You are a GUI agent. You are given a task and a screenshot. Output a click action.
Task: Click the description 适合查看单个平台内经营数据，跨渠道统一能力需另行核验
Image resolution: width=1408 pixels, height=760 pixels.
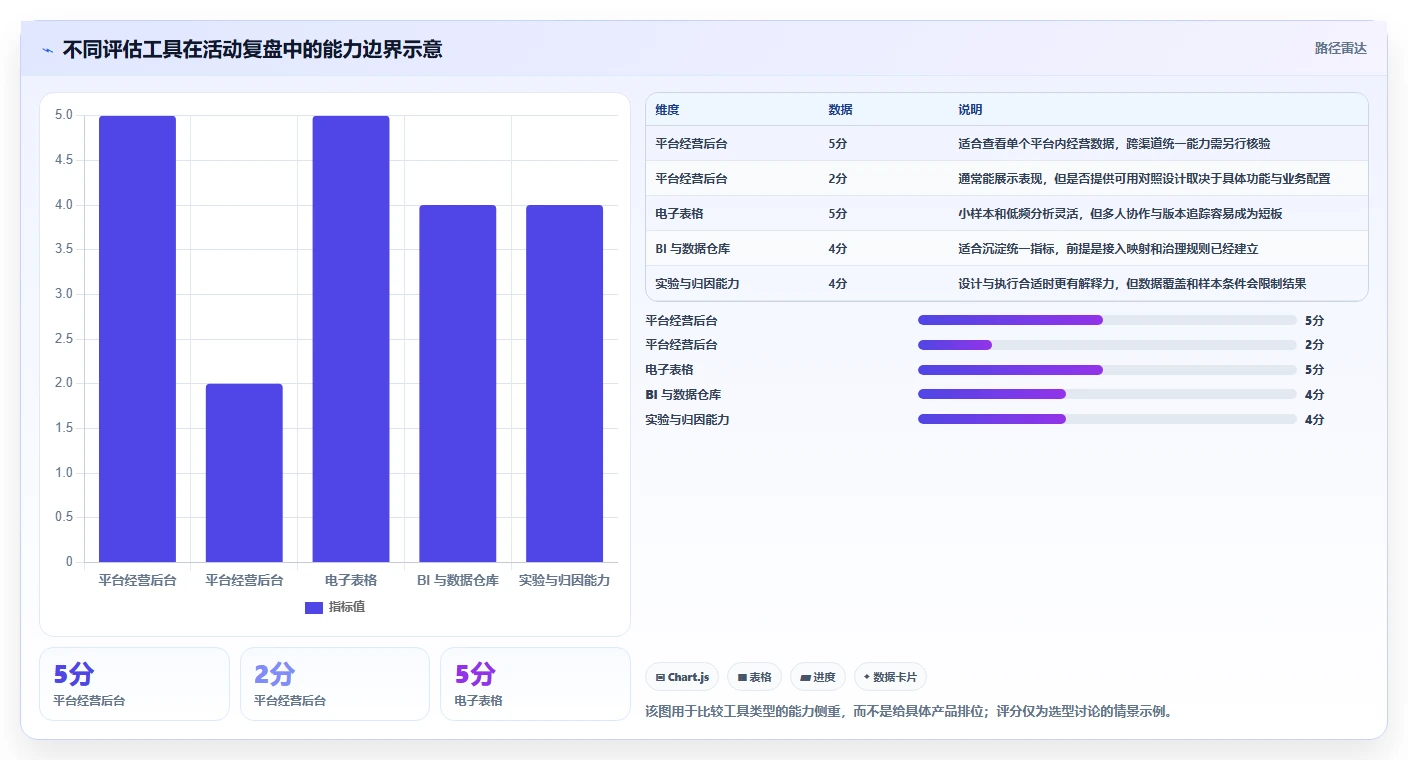pos(1114,144)
